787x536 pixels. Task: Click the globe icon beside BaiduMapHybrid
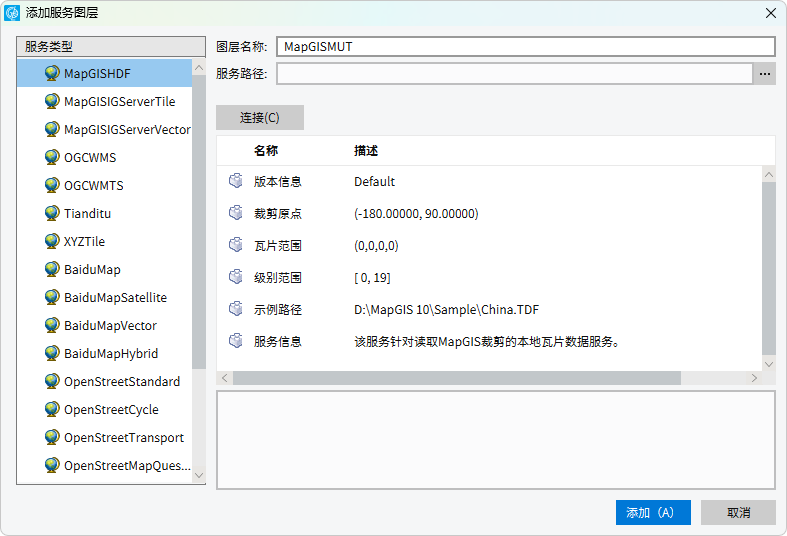click(x=52, y=353)
